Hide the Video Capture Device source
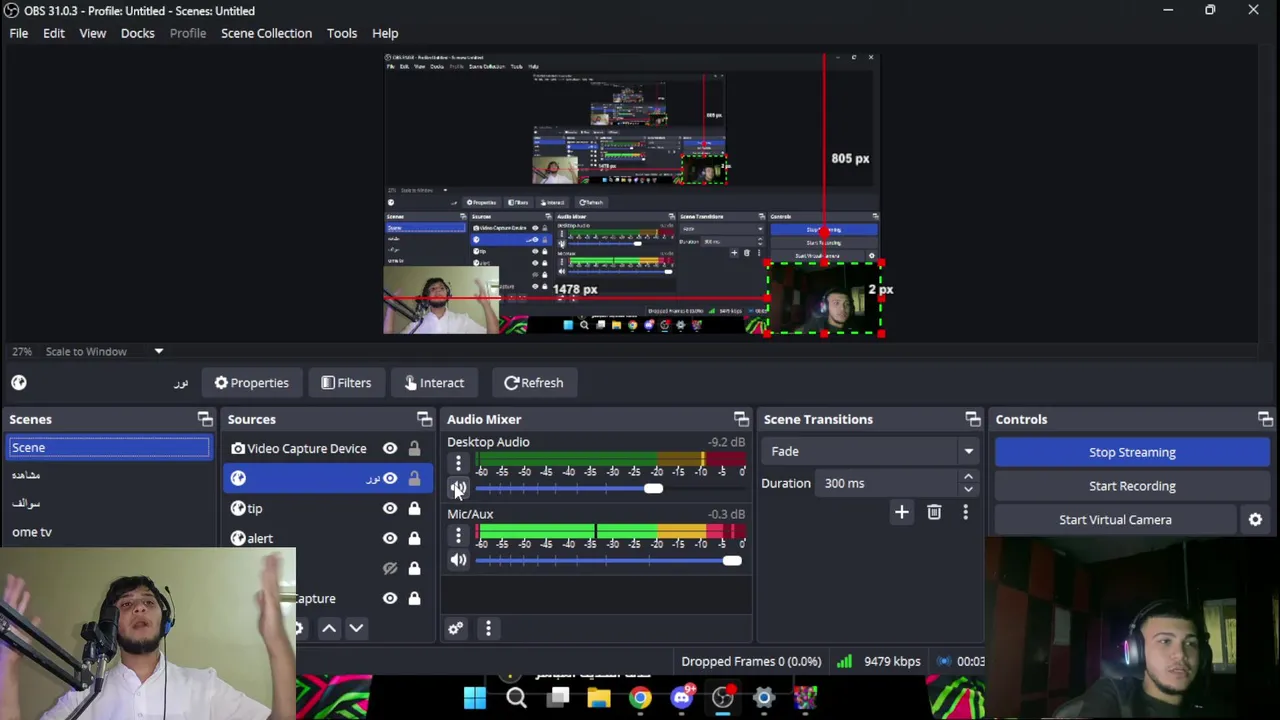Viewport: 1280px width, 720px height. 390,448
